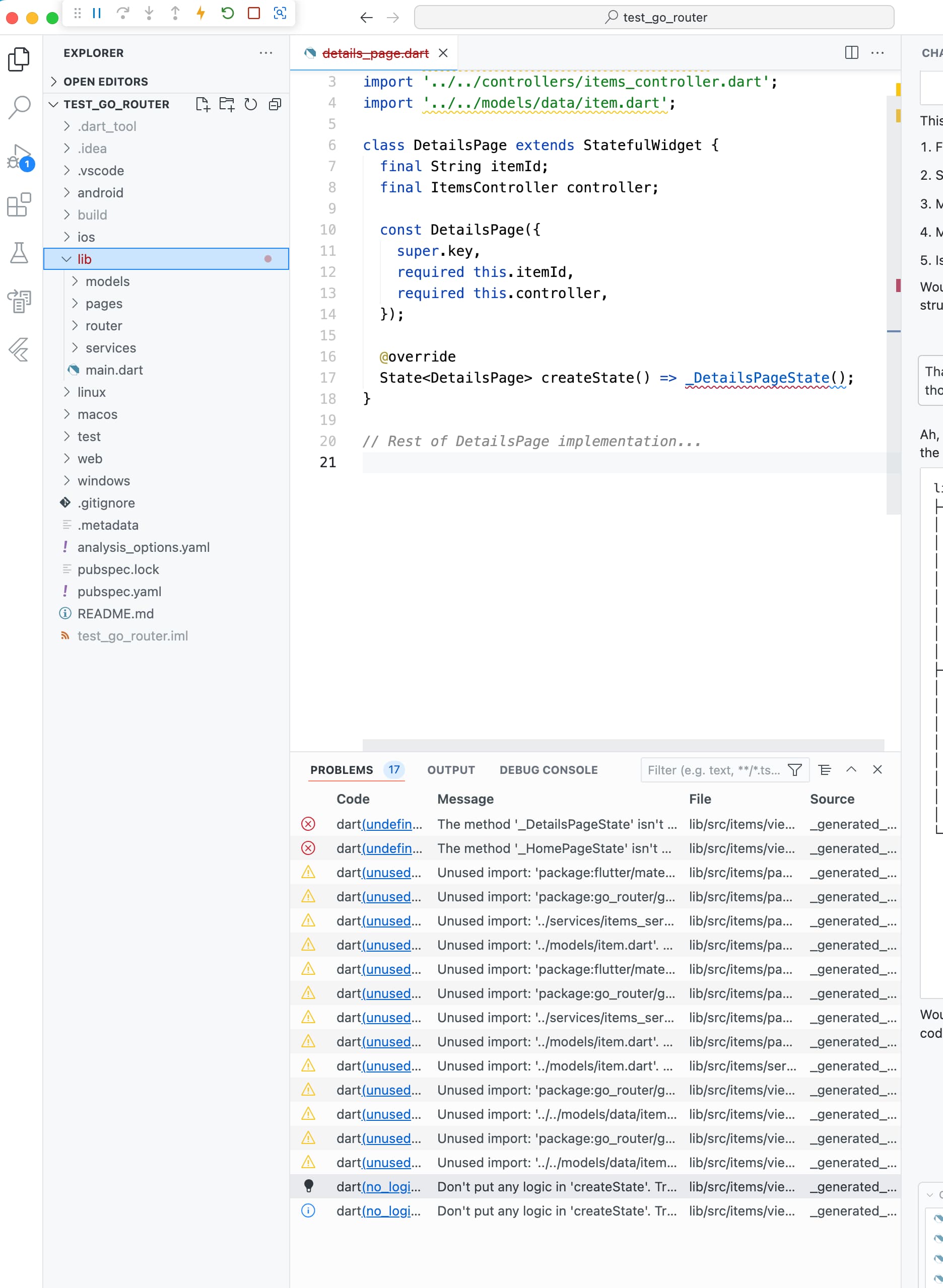Switch to the Output tab
The width and height of the screenshot is (943, 1288).
[451, 770]
